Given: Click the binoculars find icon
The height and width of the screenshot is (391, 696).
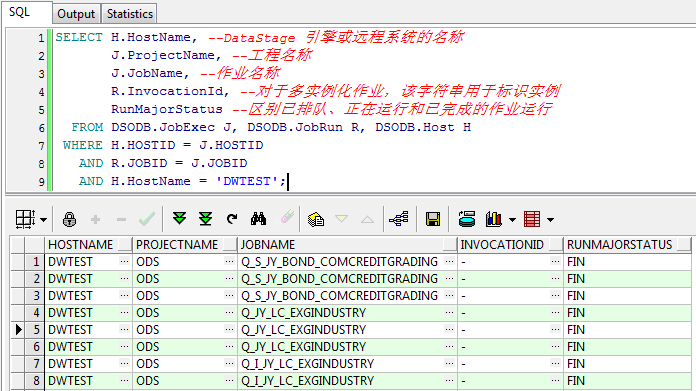Looking at the screenshot, I should (258, 219).
